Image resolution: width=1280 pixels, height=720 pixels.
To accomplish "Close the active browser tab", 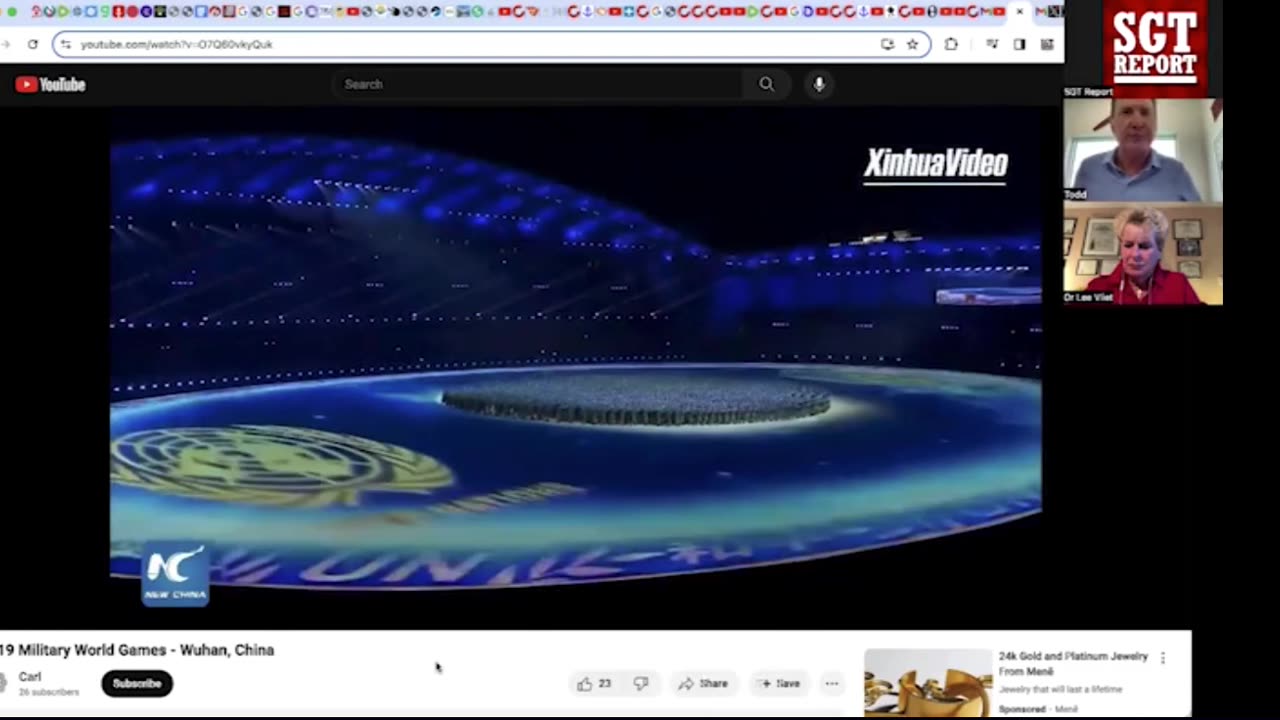I will click(1019, 12).
